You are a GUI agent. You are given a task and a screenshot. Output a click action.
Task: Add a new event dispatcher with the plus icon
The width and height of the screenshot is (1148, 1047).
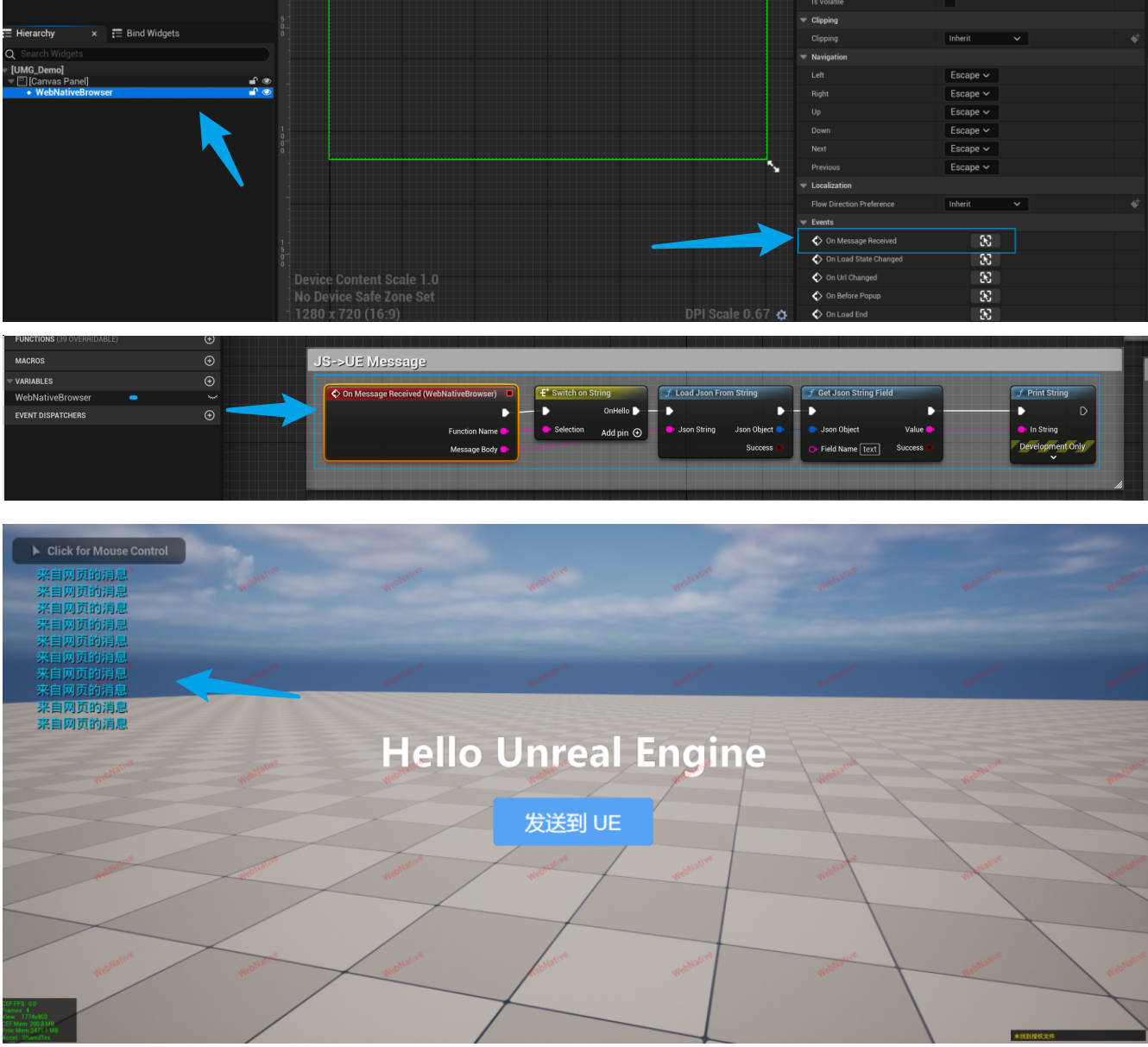209,415
